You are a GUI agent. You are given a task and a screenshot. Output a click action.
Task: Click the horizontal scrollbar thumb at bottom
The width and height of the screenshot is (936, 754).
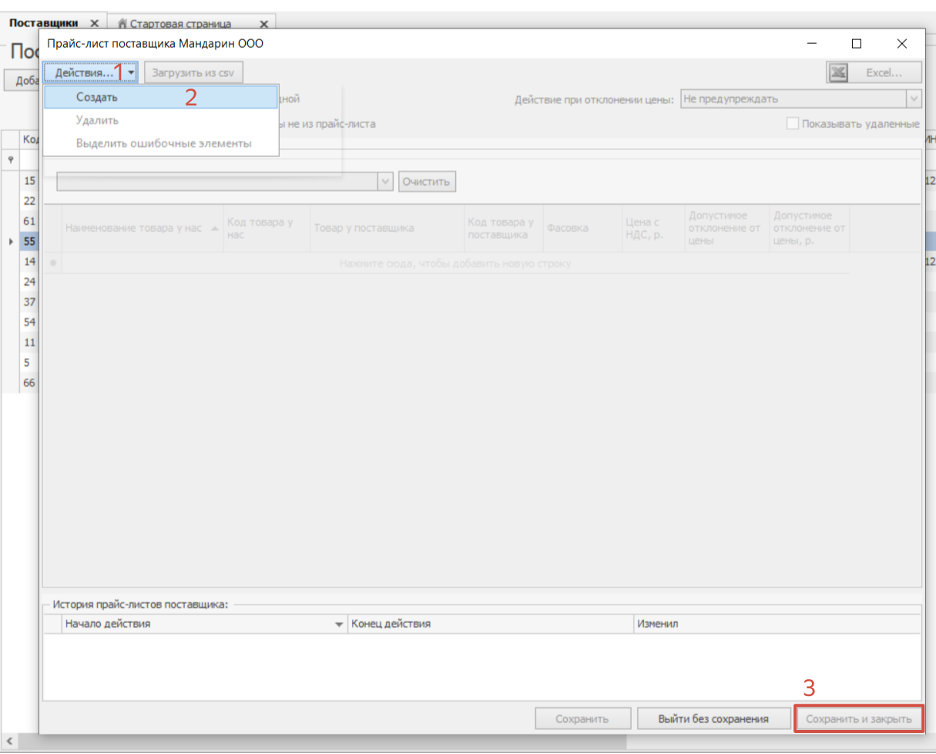(322, 741)
